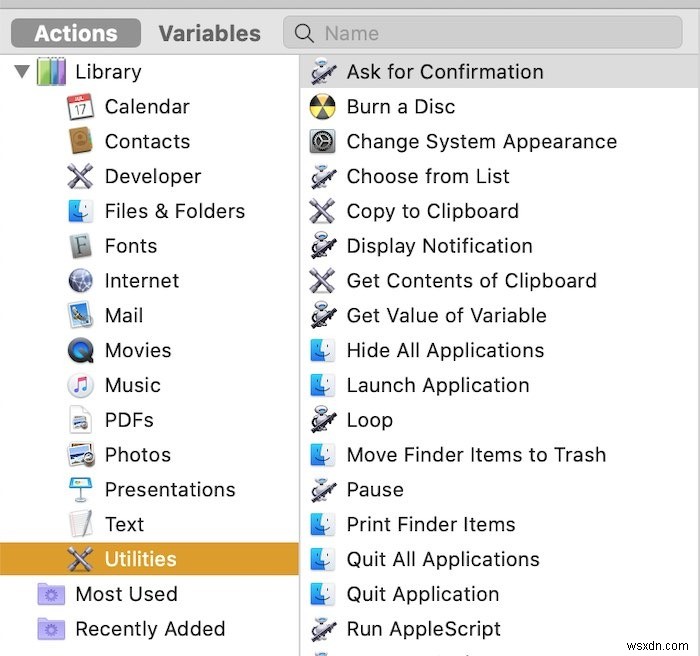Select the Music category icon
The image size is (700, 656).
[x=80, y=385]
